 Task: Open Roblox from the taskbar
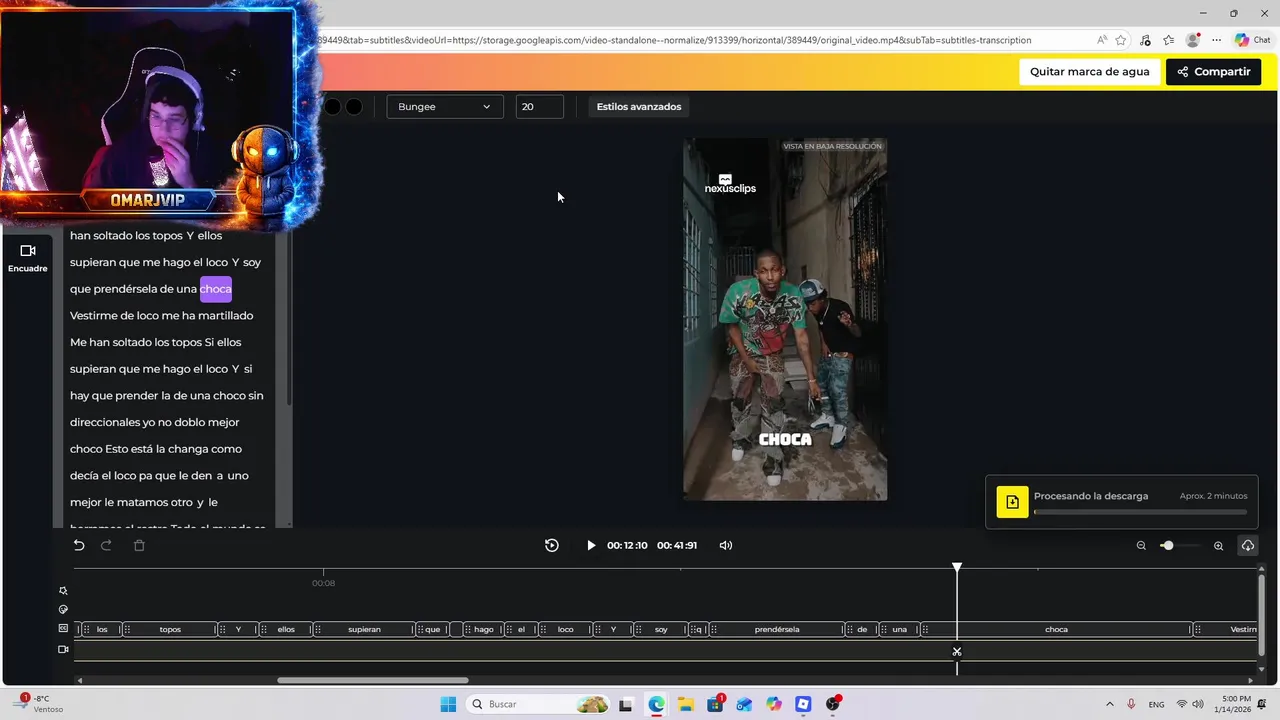pos(803,704)
